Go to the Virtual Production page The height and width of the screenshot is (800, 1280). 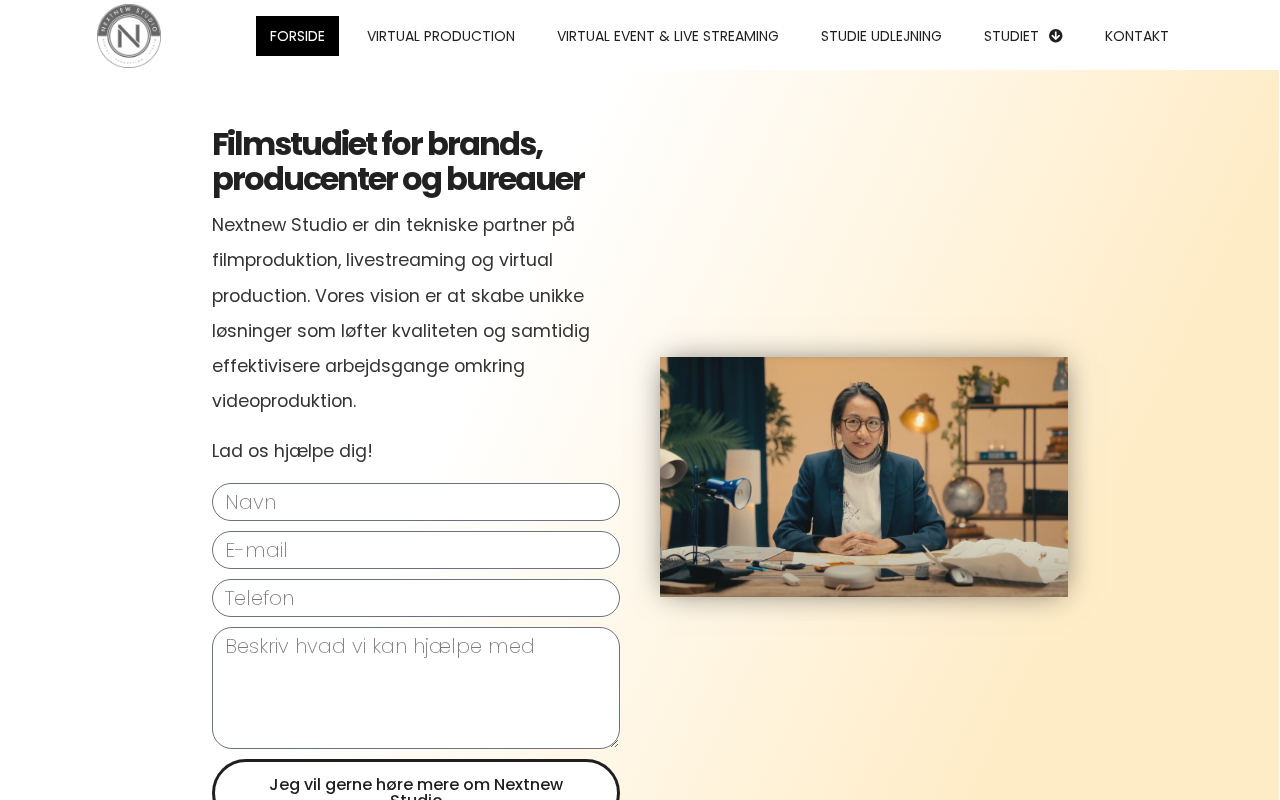pos(441,36)
